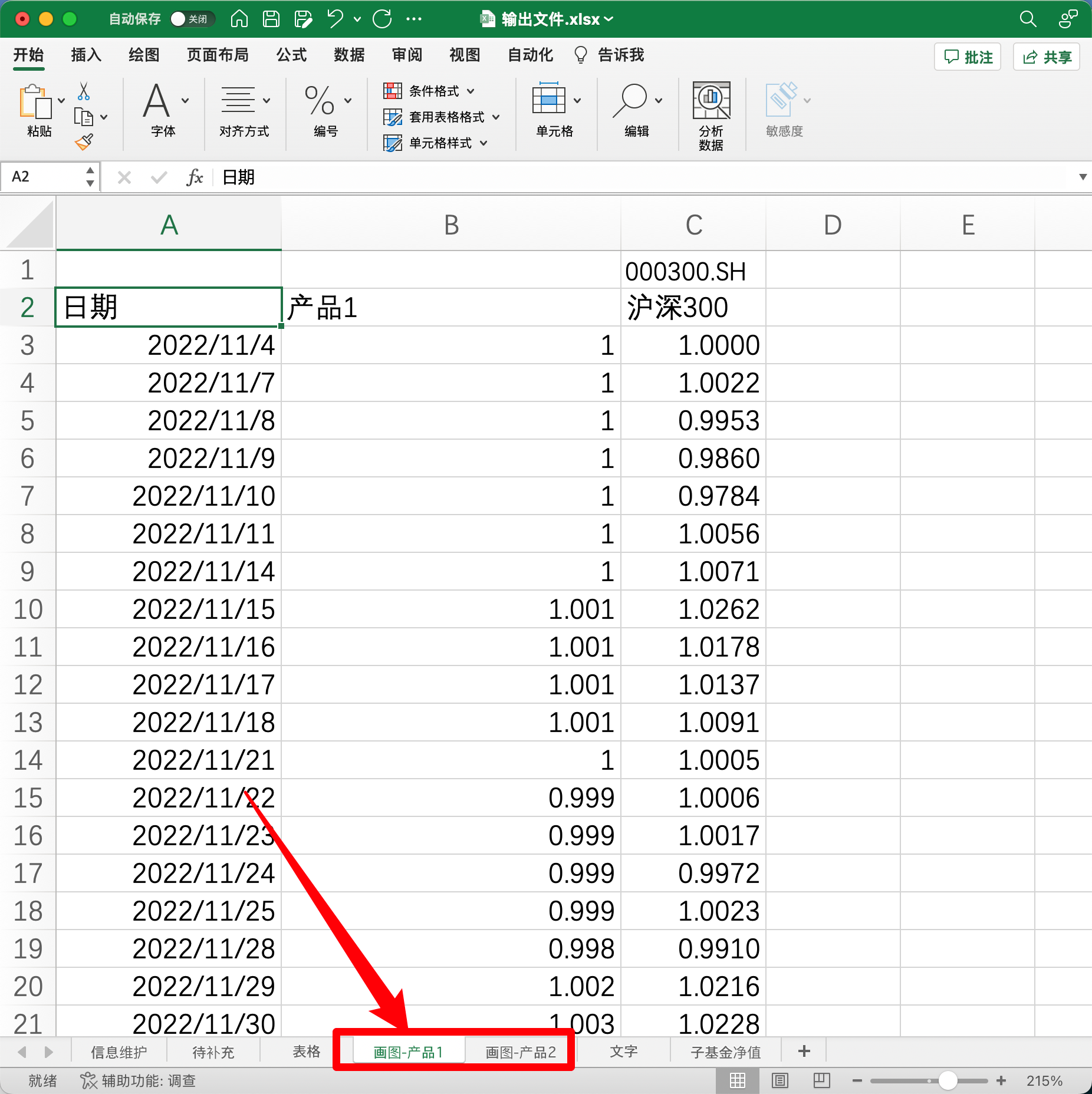Open the Draw (绘图) ribbon tab
The width and height of the screenshot is (1092, 1094).
pos(144,55)
